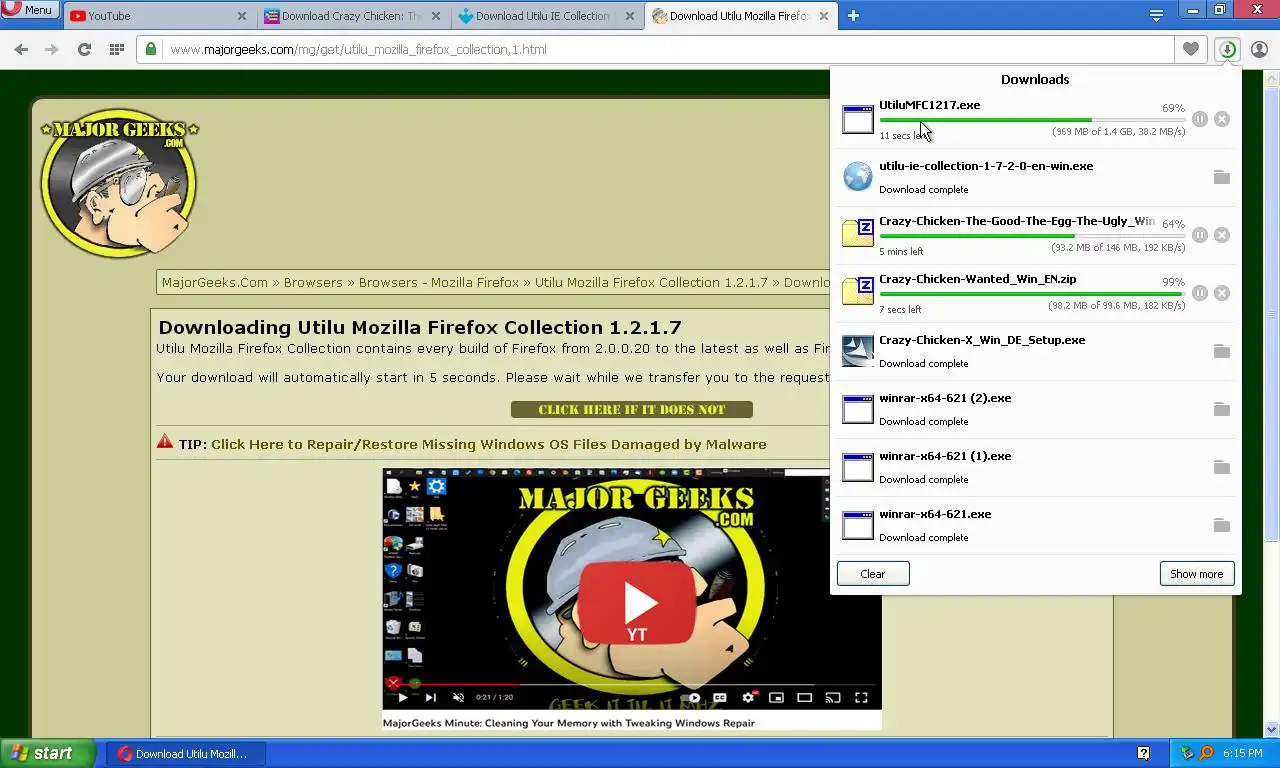Viewport: 1280px width, 768px height.
Task: Go forward to next page
Action: click(x=52, y=49)
